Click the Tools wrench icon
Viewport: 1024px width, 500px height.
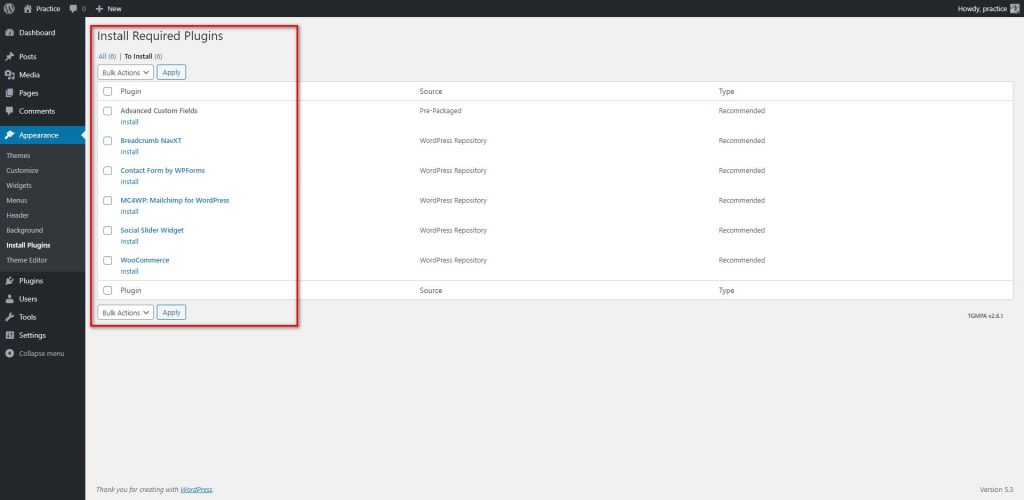click(10, 317)
